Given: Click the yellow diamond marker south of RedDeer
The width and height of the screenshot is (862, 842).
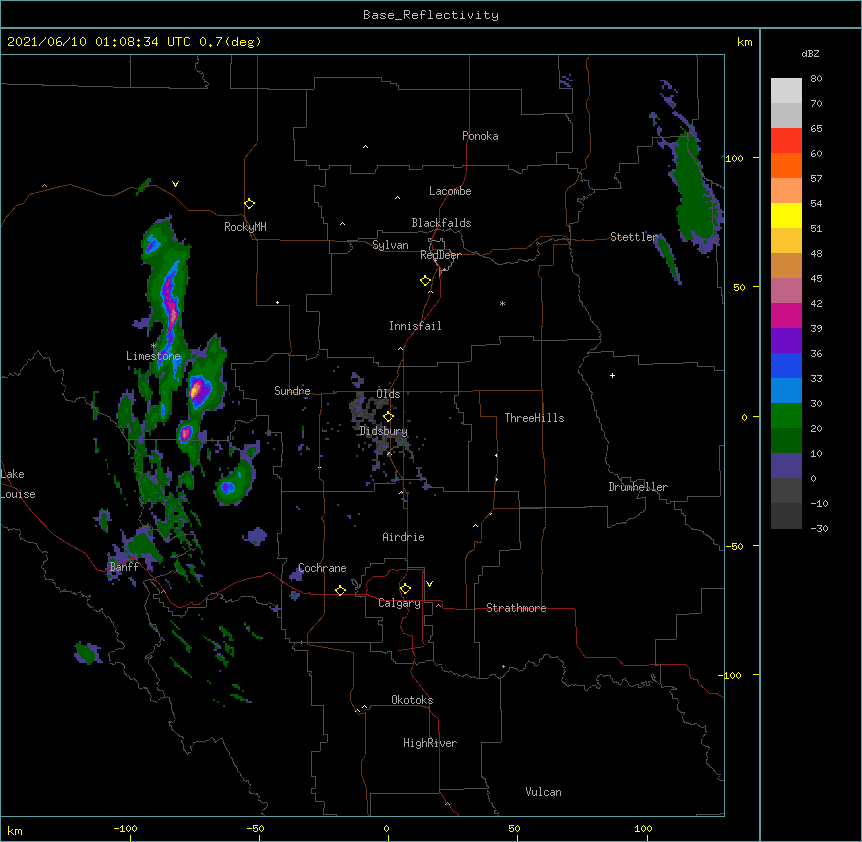Looking at the screenshot, I should (x=426, y=281).
